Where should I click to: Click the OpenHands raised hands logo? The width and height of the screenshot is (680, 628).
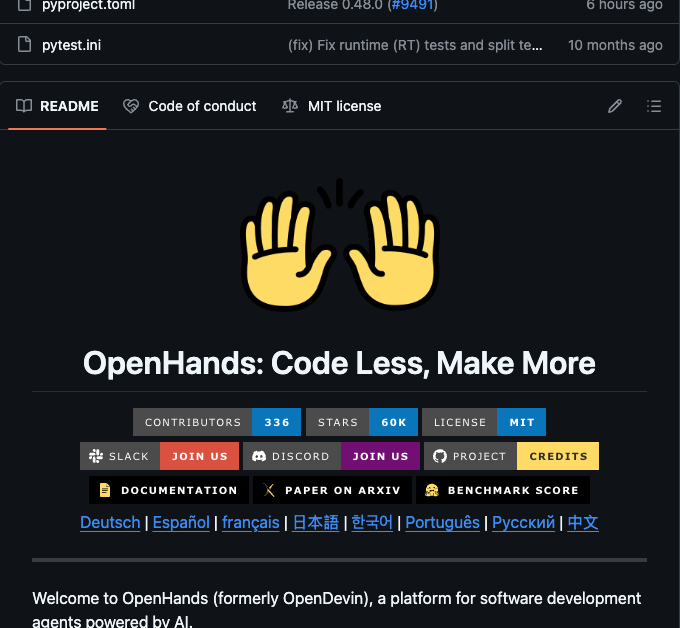(x=340, y=244)
